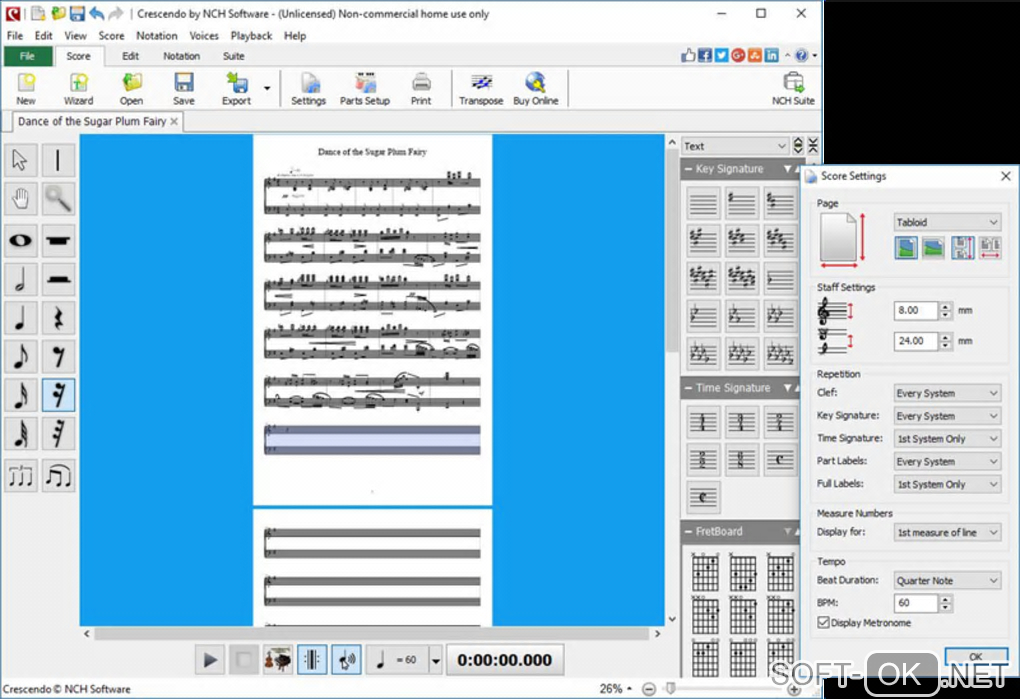This screenshot has height=699, width=1020.
Task: Open the Voices menu
Action: tap(204, 36)
